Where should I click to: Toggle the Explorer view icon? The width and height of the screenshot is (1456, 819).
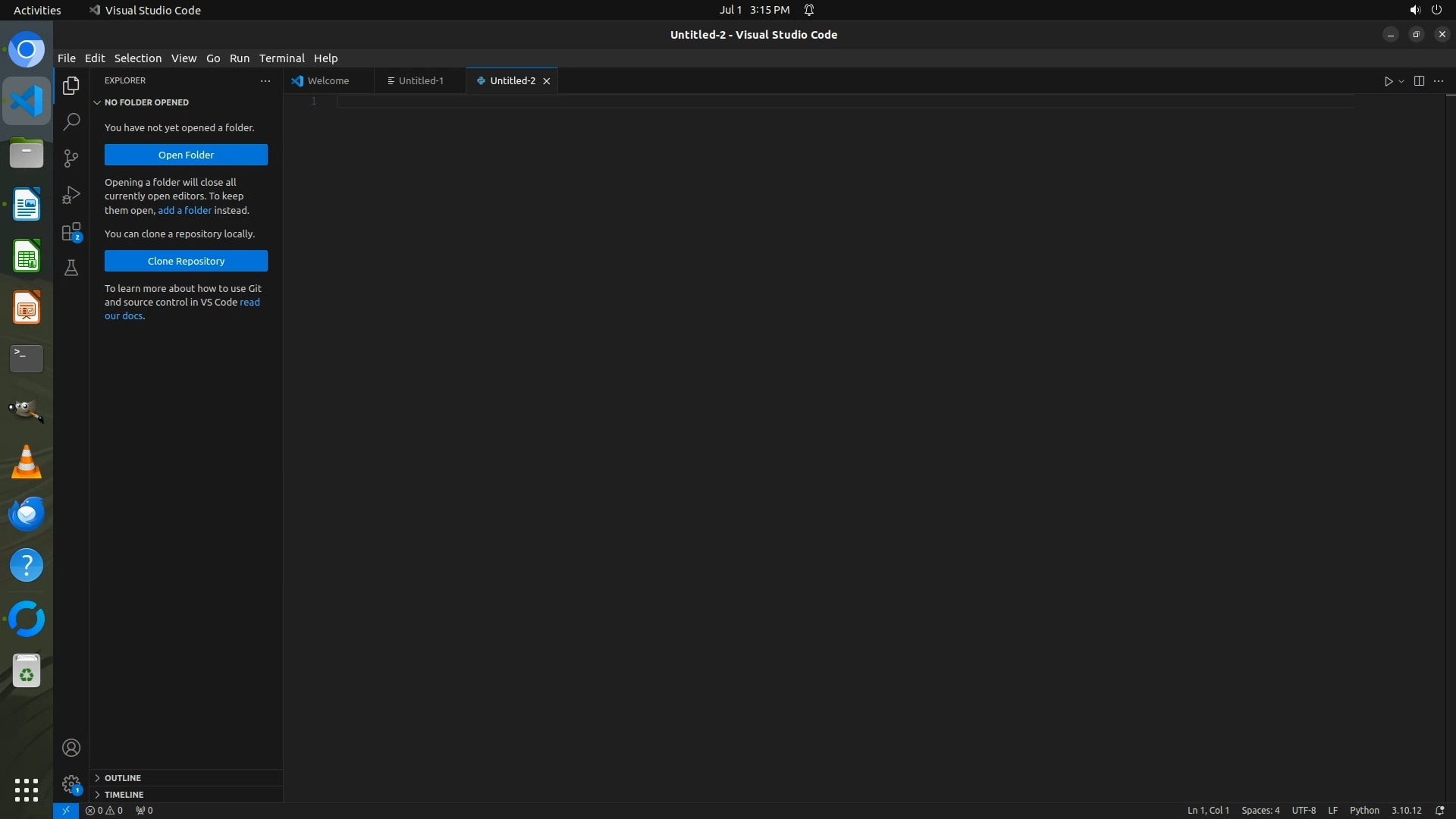click(71, 86)
